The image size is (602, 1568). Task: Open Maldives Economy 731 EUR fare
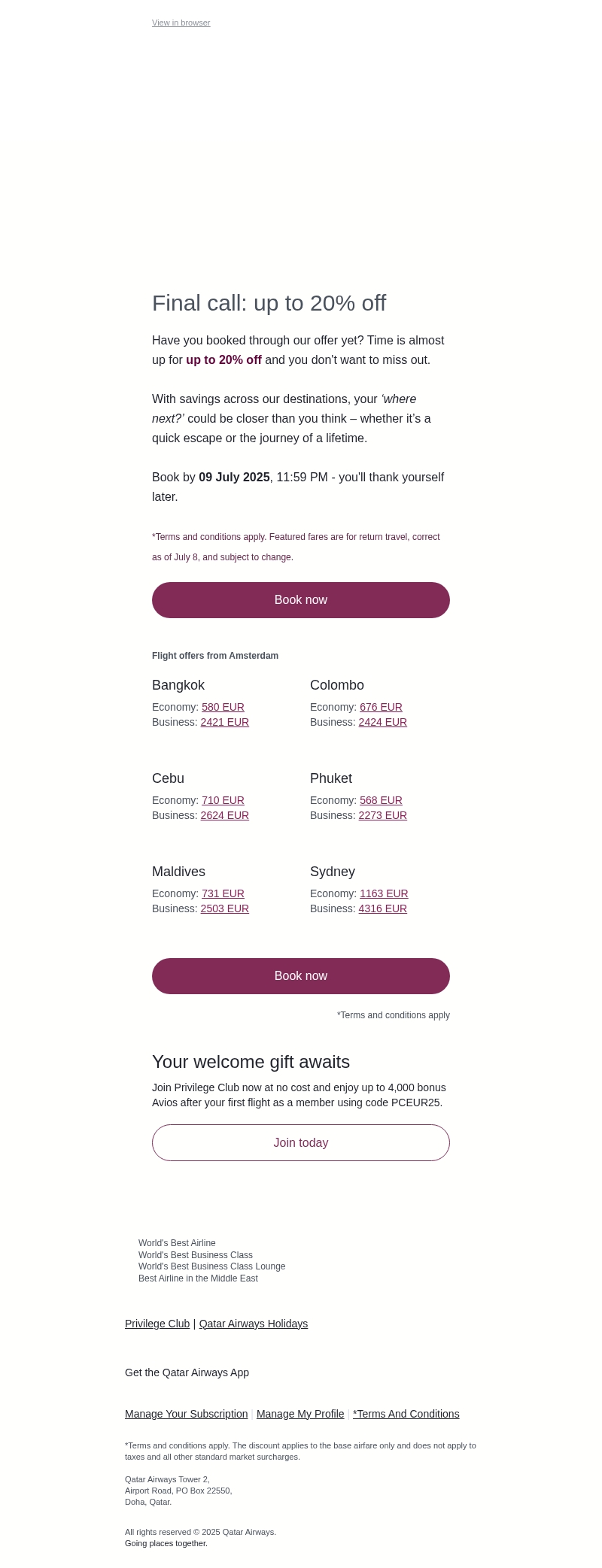click(223, 894)
